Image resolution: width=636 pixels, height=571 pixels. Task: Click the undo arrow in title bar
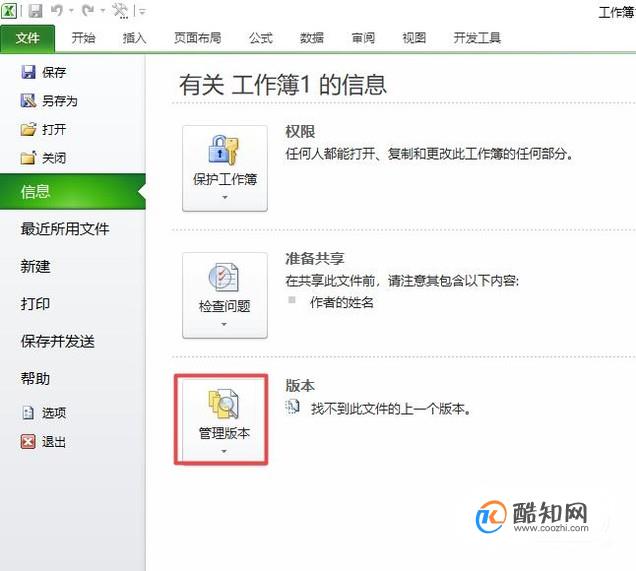point(57,11)
